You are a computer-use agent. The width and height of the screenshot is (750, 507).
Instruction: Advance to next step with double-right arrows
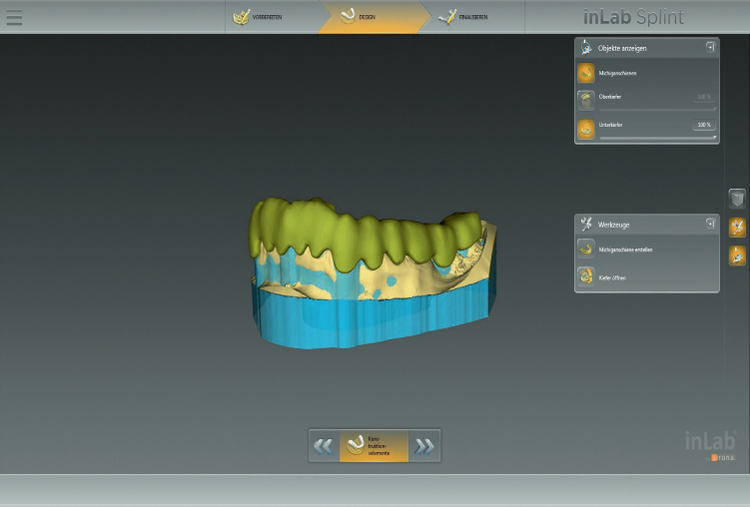pos(425,446)
